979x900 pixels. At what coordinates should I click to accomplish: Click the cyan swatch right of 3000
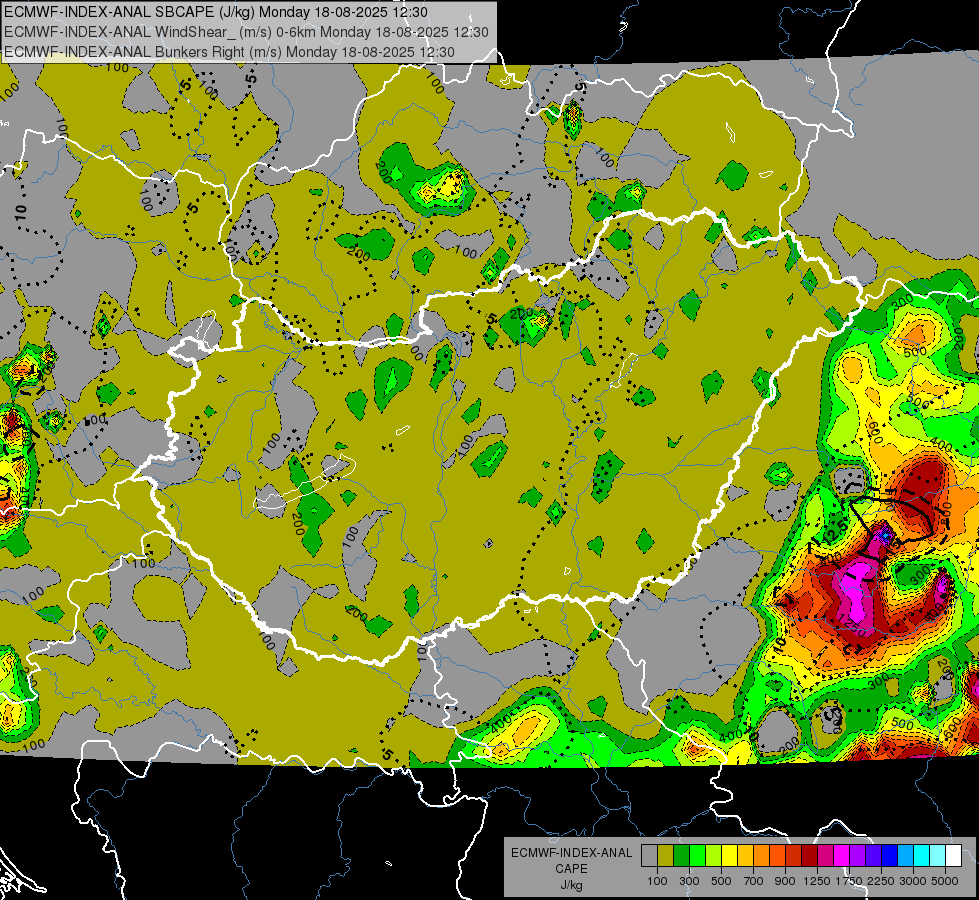pos(922,856)
